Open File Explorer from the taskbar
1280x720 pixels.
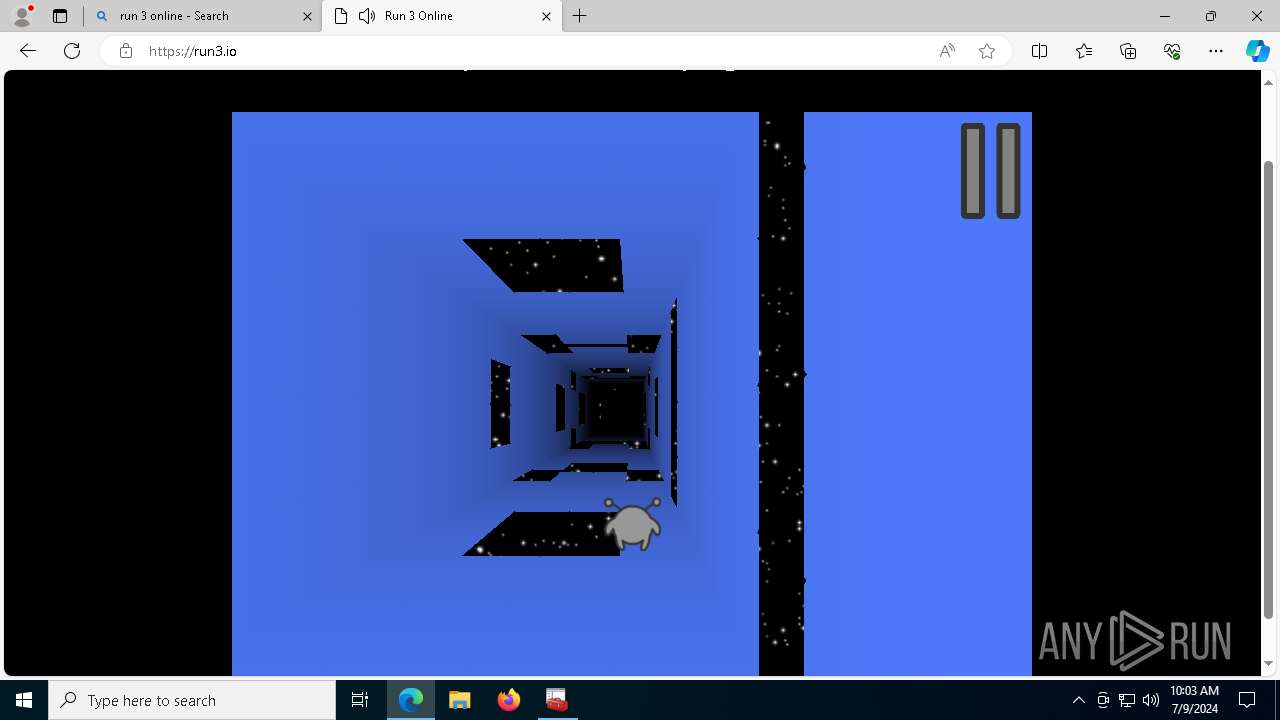click(x=460, y=700)
